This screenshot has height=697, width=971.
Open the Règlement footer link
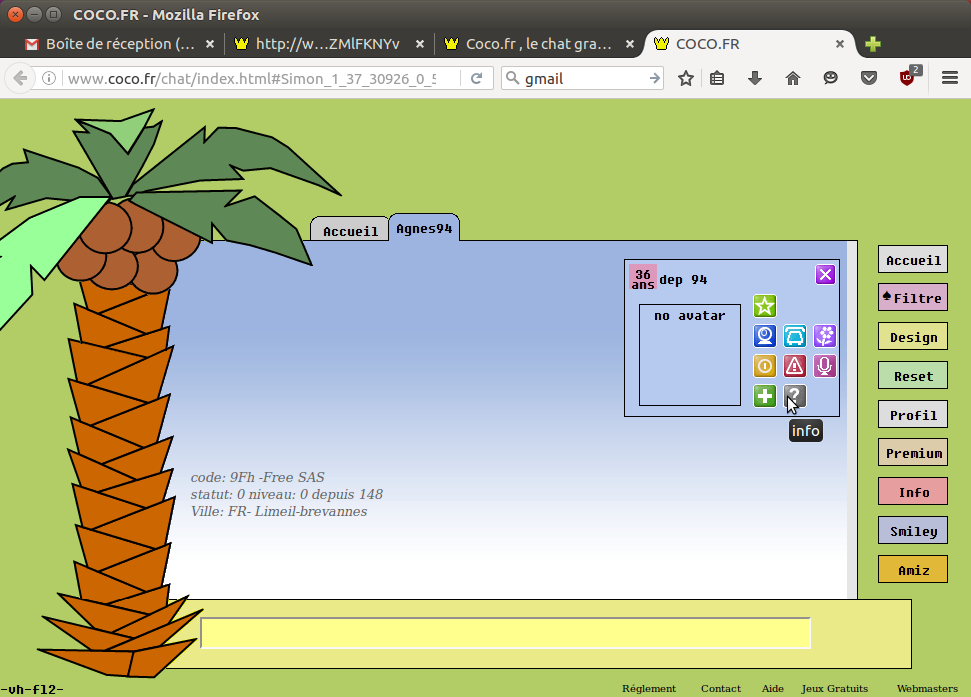[x=648, y=688]
